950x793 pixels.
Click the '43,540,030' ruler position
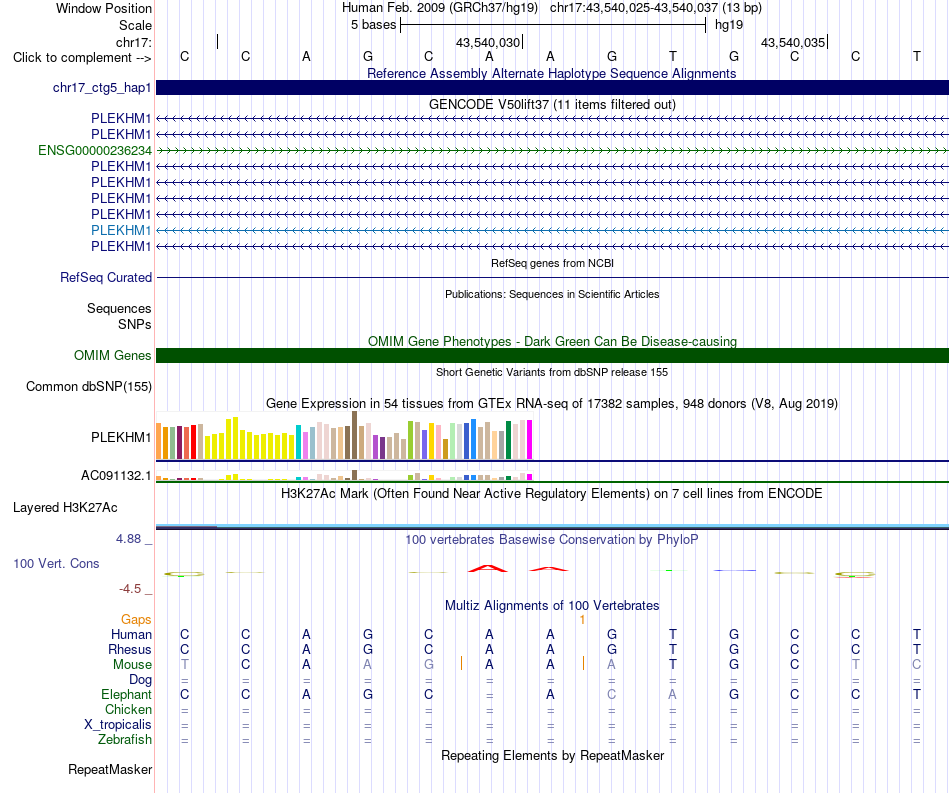click(x=488, y=42)
